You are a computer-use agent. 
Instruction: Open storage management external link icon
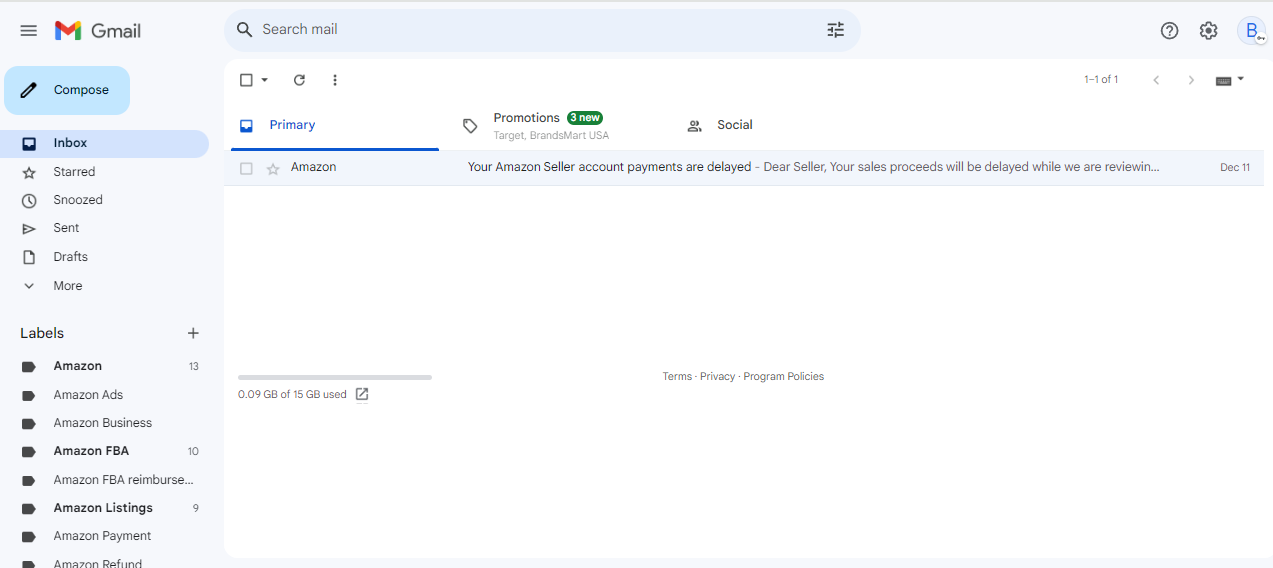click(x=362, y=394)
